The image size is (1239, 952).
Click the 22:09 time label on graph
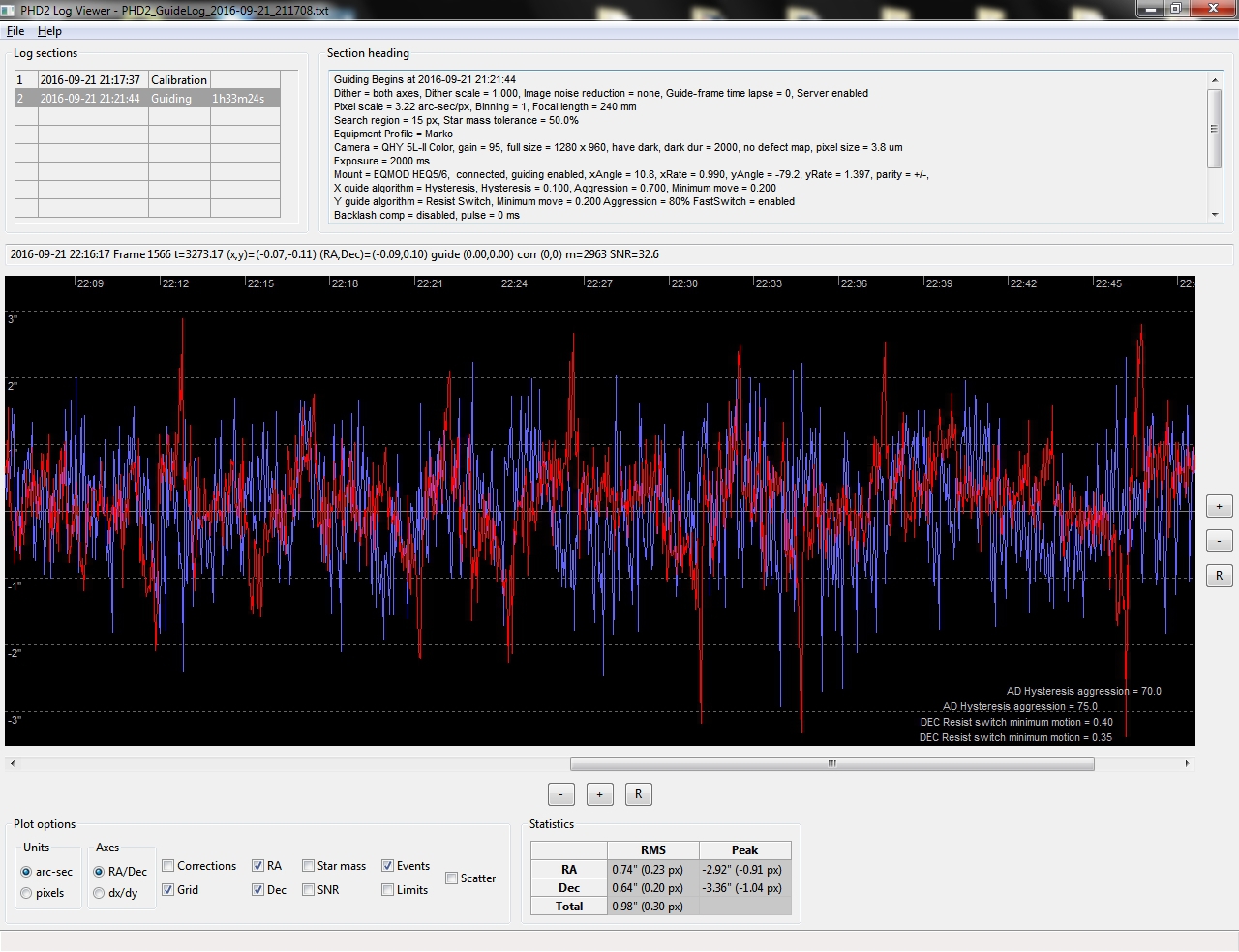click(x=90, y=283)
